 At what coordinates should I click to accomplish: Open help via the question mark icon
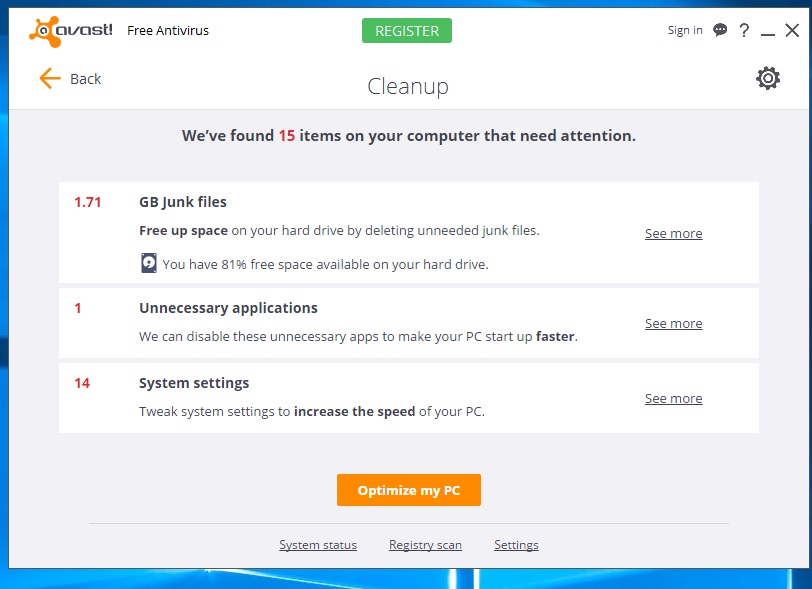tap(744, 30)
